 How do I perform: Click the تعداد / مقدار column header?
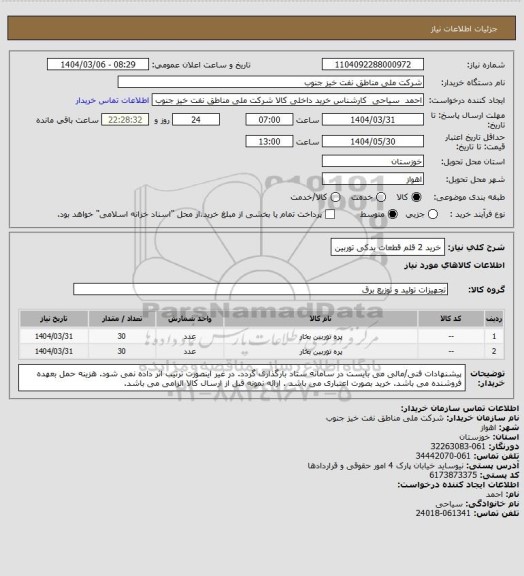(122, 319)
